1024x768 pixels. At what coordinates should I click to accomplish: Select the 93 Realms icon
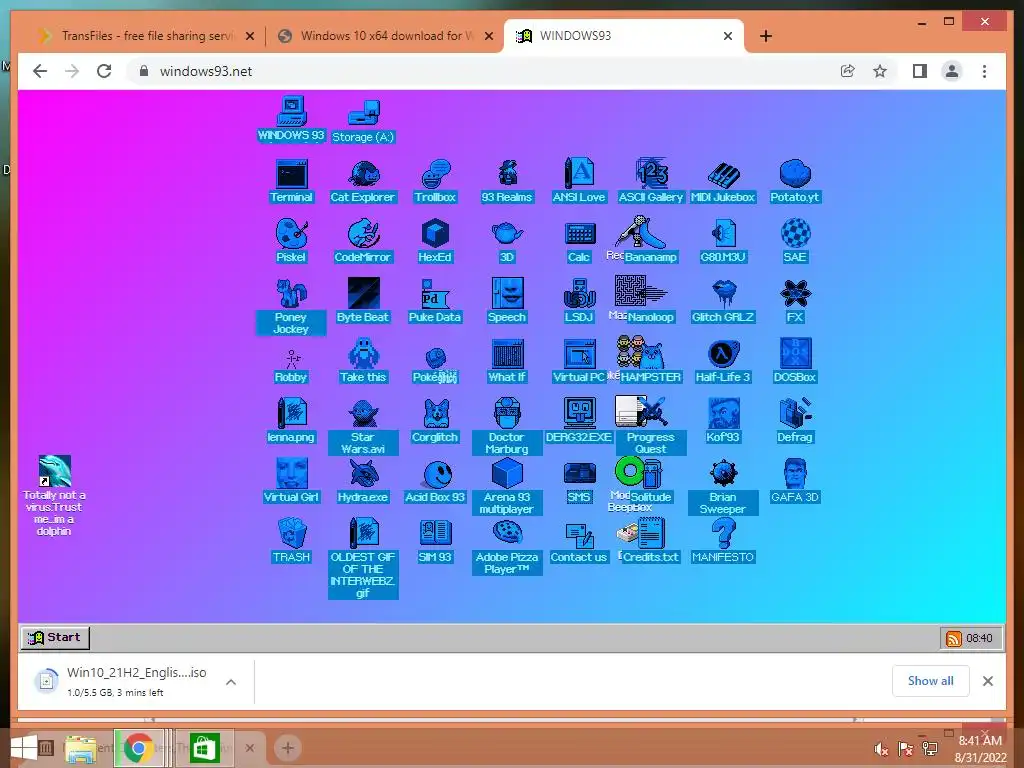pyautogui.click(x=507, y=181)
